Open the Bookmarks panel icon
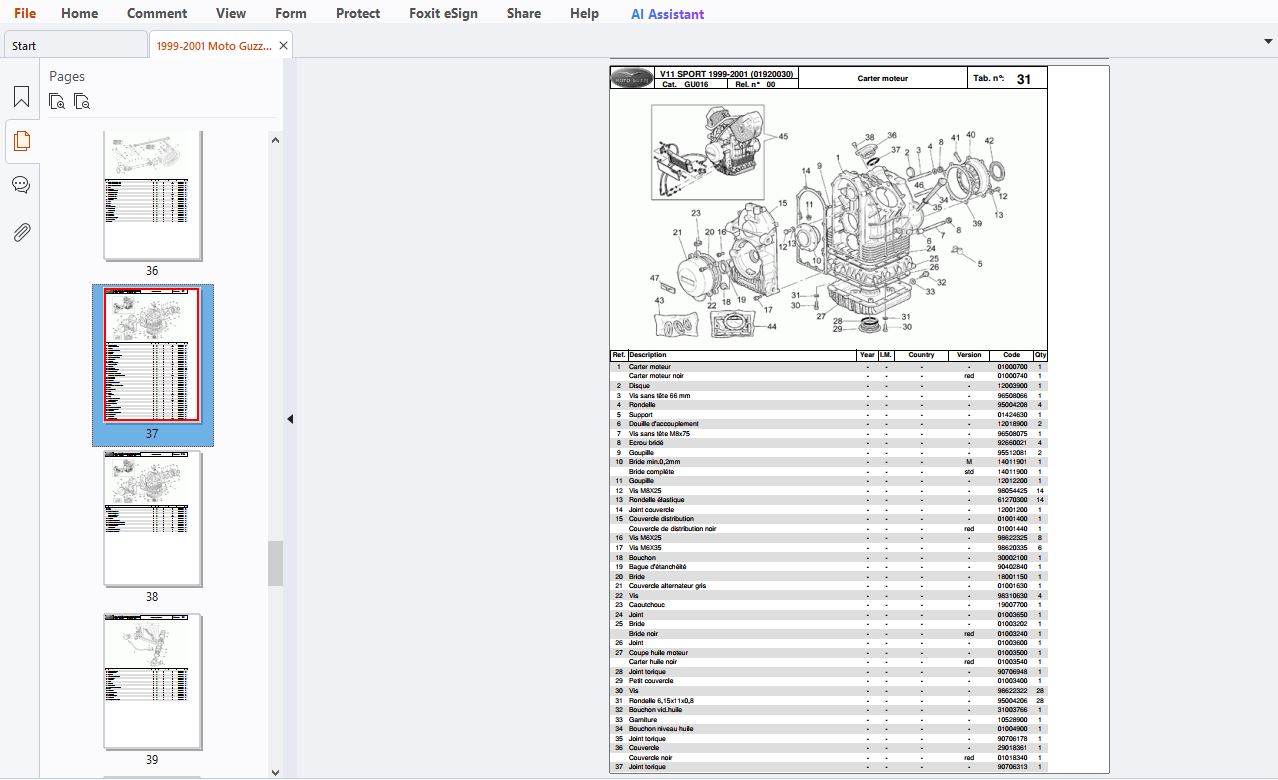 click(x=21, y=97)
